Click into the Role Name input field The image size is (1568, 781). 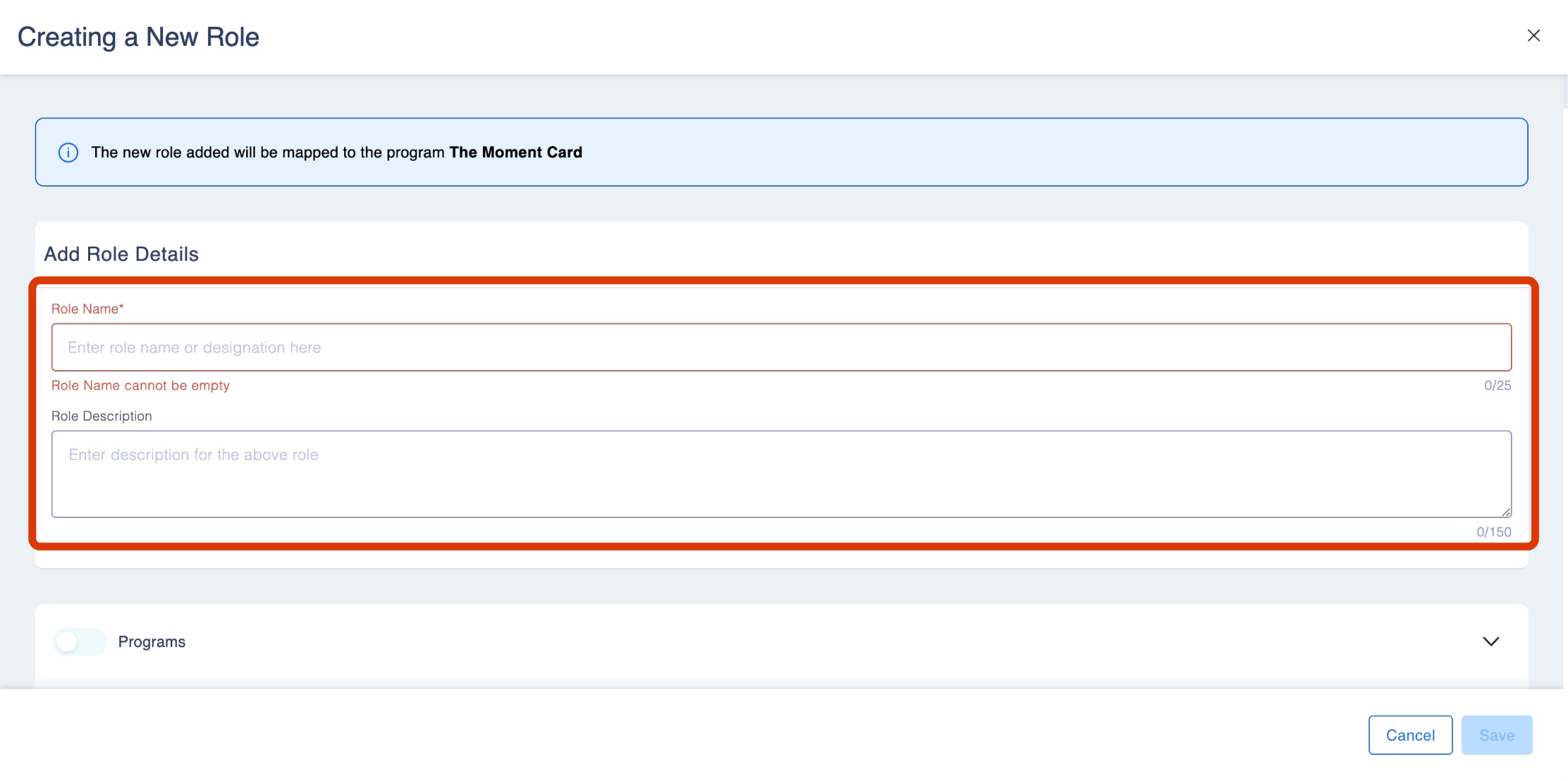point(780,348)
